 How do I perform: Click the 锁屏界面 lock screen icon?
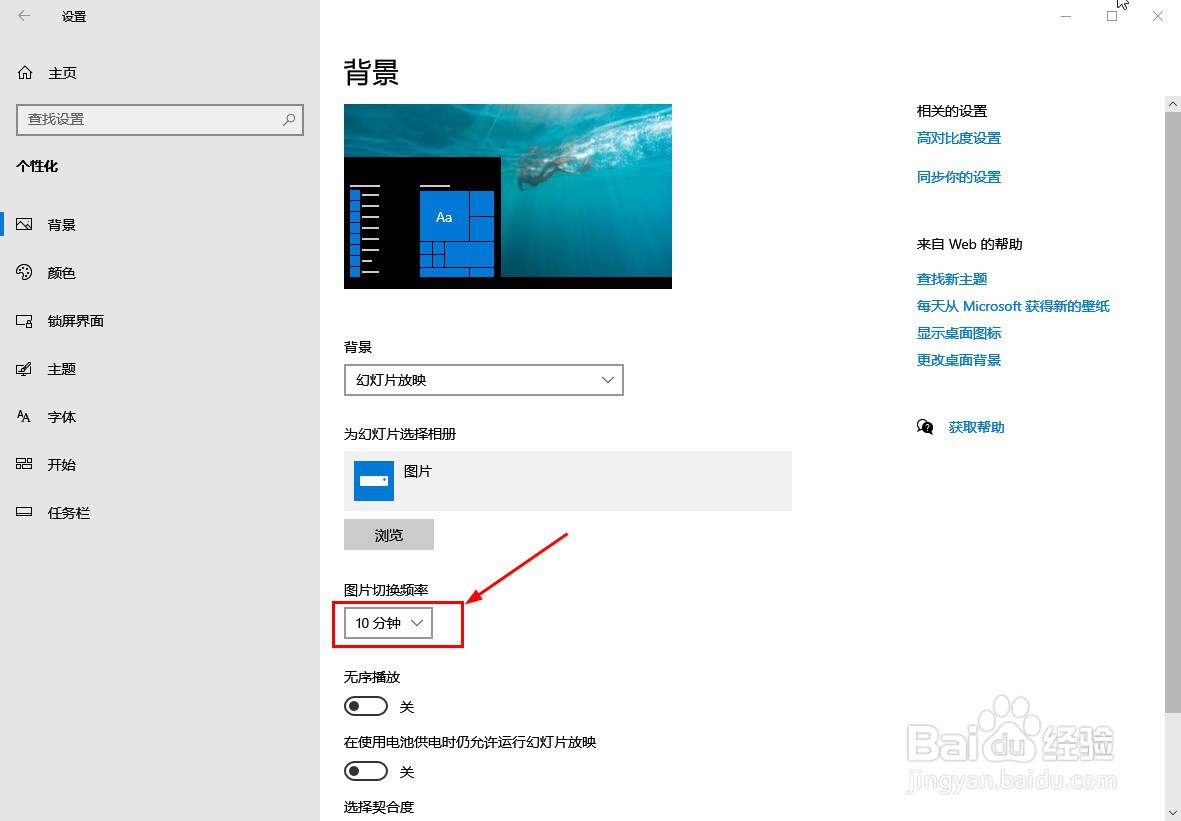(24, 321)
